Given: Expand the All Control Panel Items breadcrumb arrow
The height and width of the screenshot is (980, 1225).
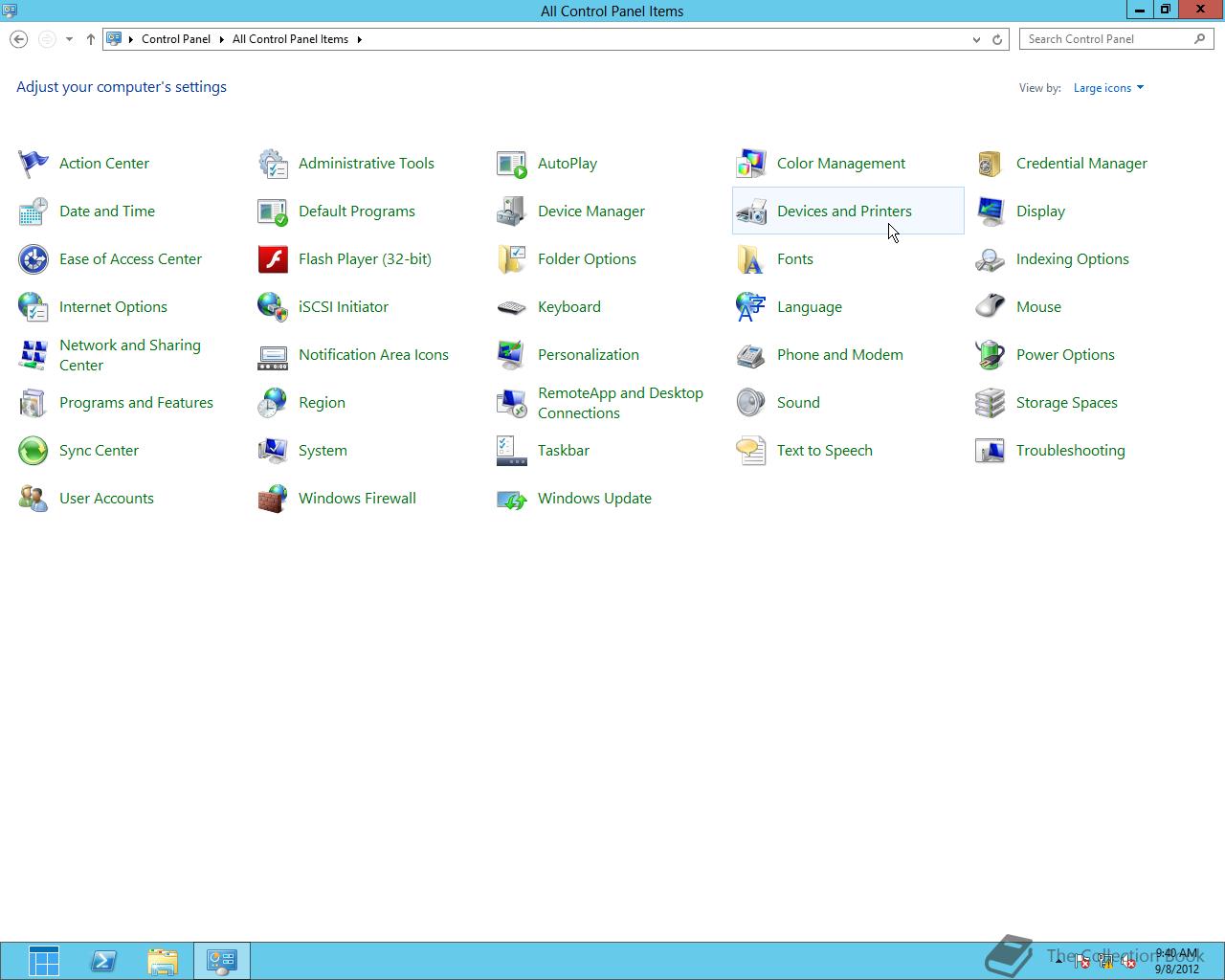Looking at the screenshot, I should coord(360,39).
